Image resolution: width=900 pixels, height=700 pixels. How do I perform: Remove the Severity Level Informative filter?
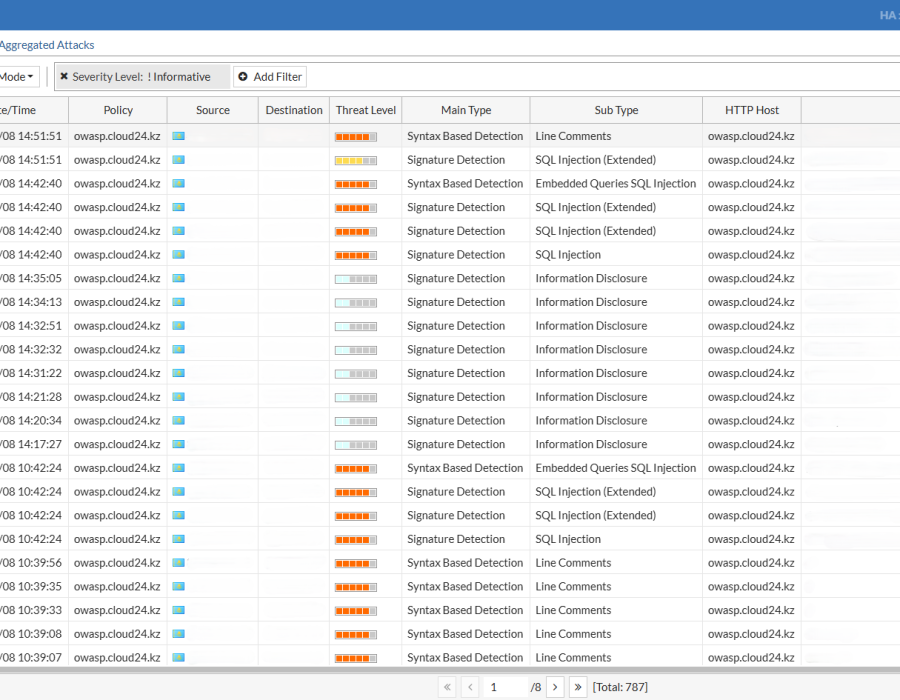[x=64, y=76]
